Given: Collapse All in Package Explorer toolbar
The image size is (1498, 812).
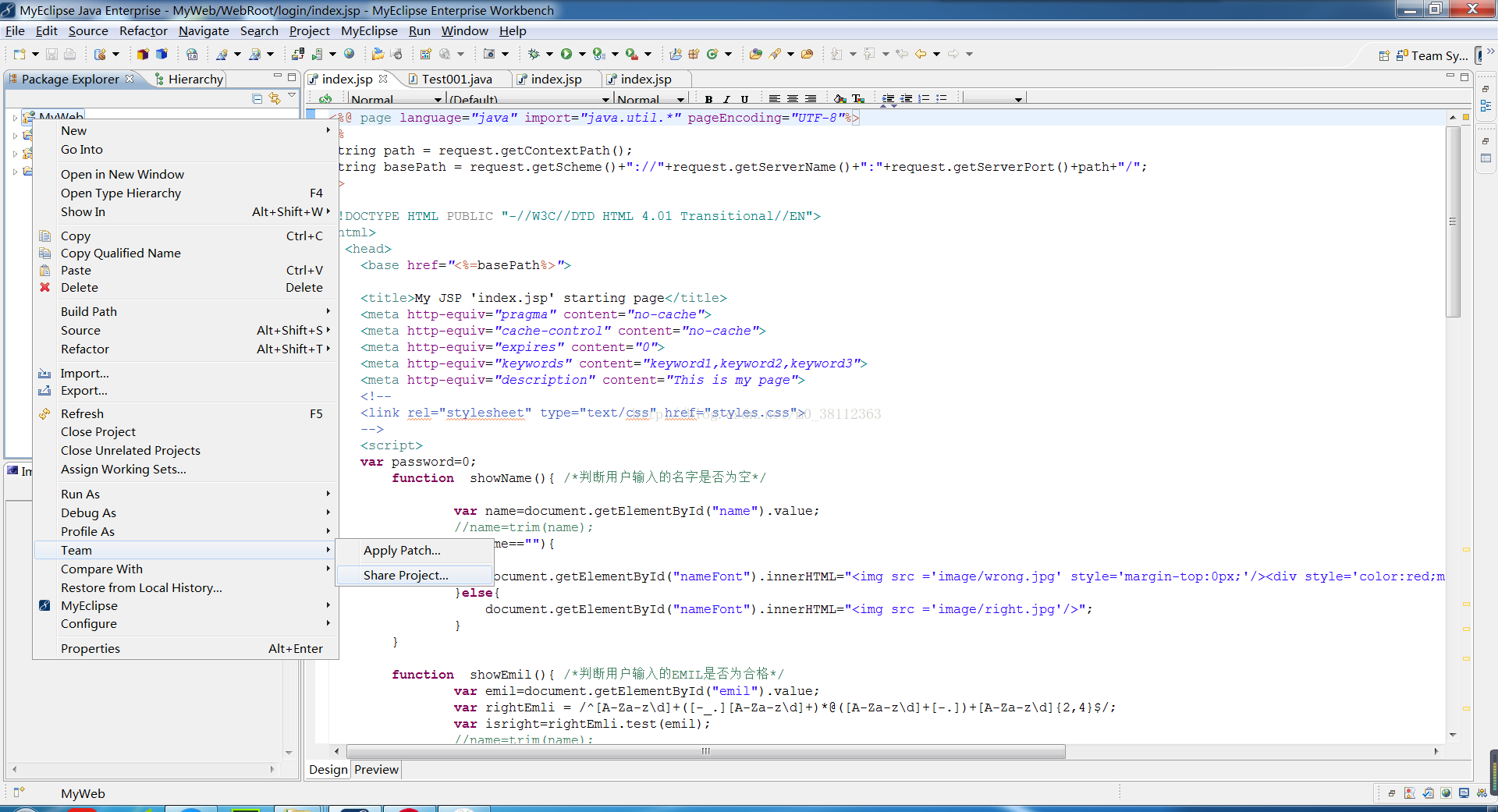Looking at the screenshot, I should [257, 98].
